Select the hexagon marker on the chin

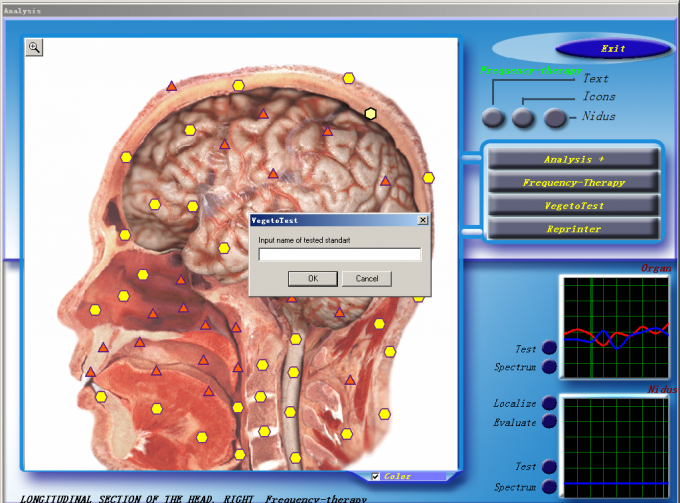[x=101, y=397]
